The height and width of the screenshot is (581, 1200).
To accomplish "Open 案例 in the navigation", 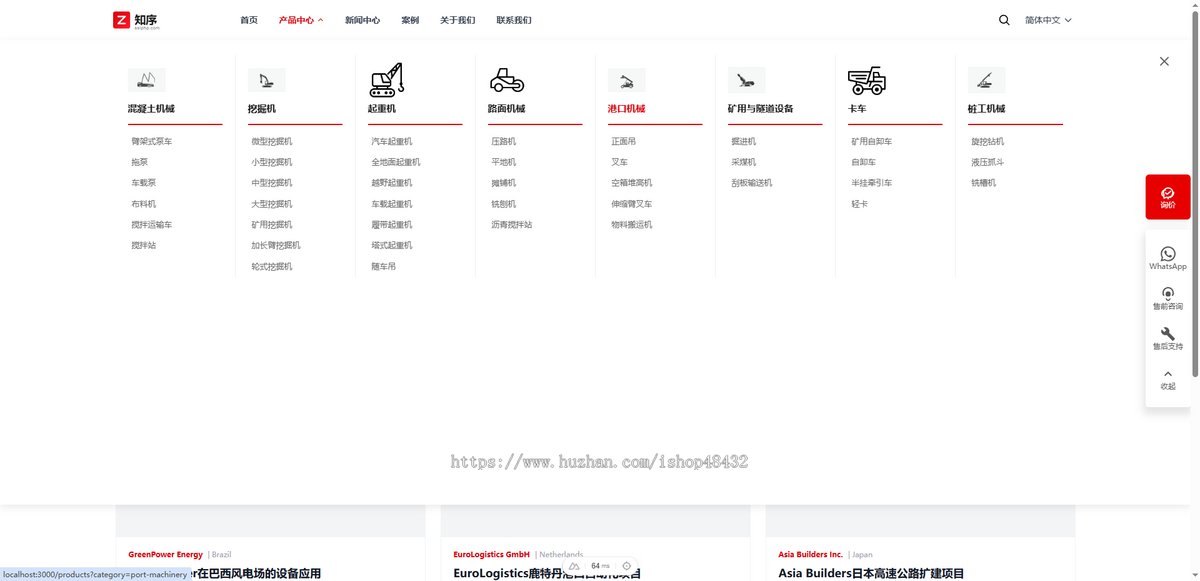I will 410,20.
